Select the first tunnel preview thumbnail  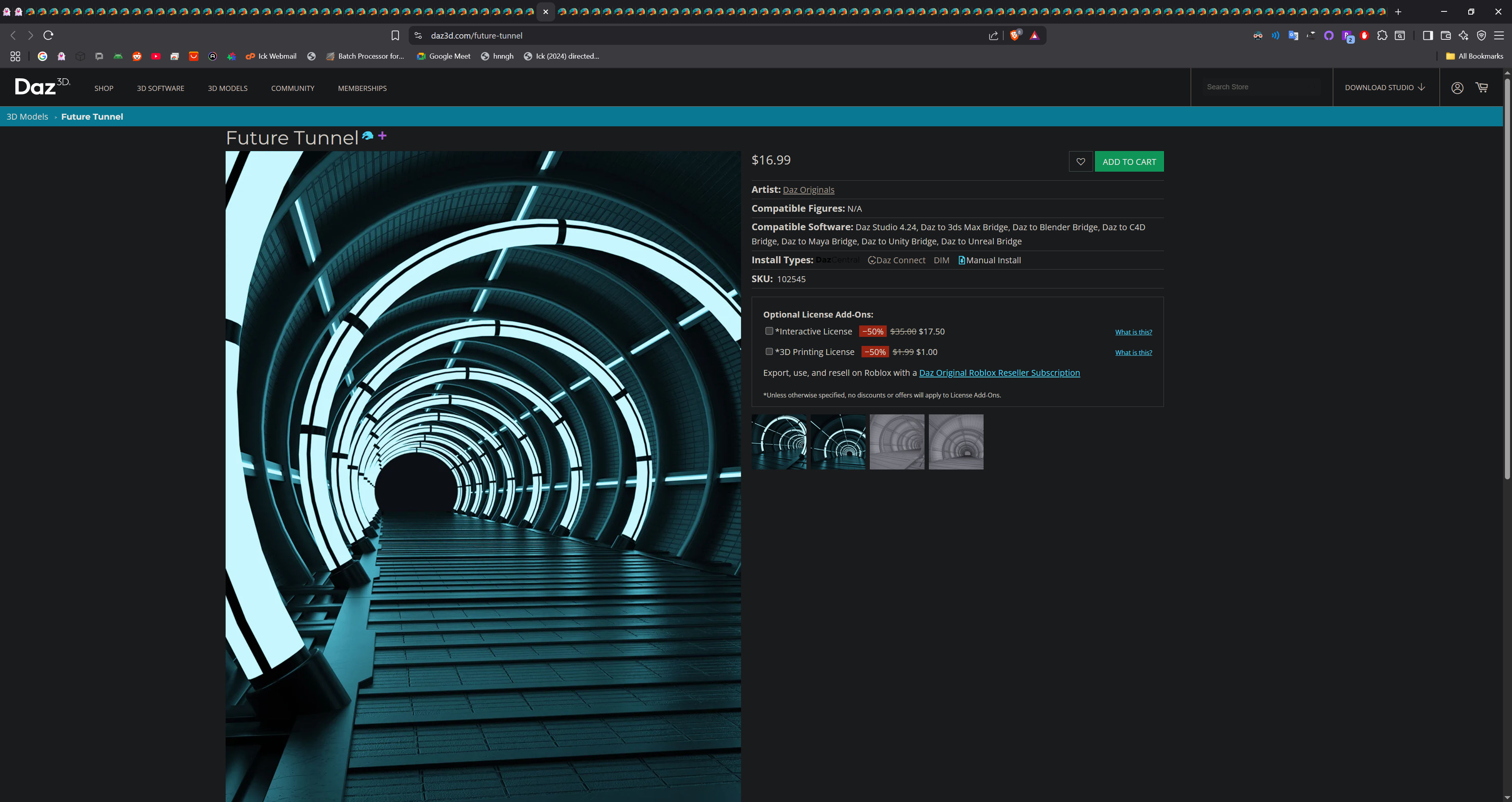(x=779, y=442)
